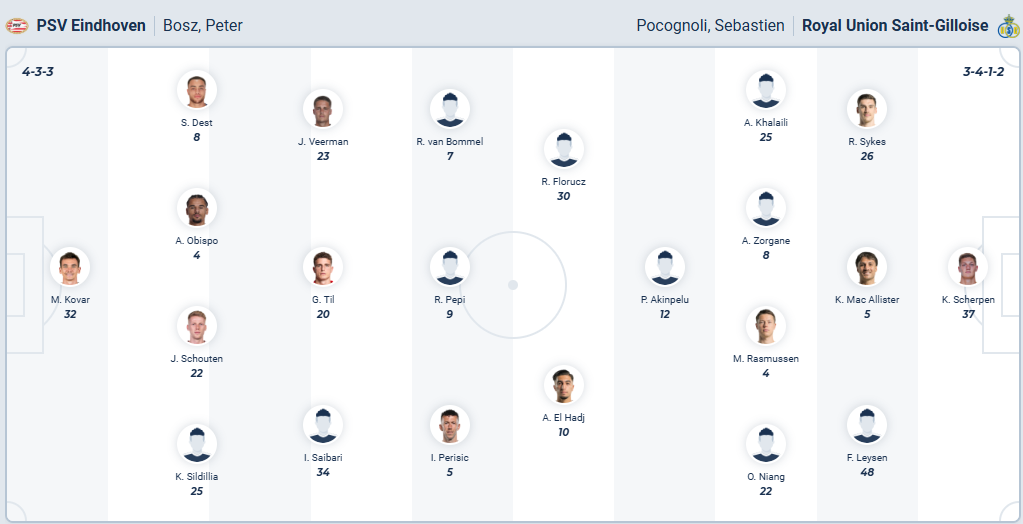Select K. Mac Allister's player photo
This screenshot has height=524, width=1023.
867,268
